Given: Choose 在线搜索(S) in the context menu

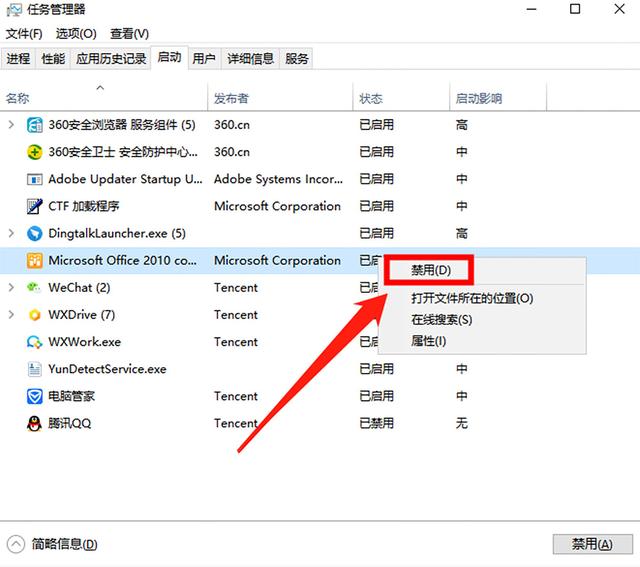Looking at the screenshot, I should (442, 320).
